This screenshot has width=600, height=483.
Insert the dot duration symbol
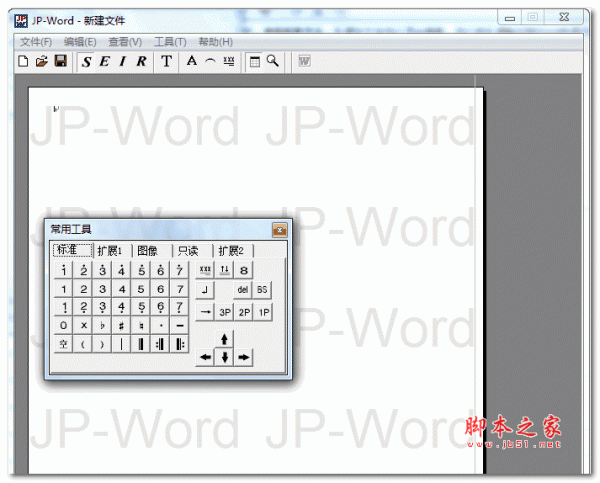160,326
